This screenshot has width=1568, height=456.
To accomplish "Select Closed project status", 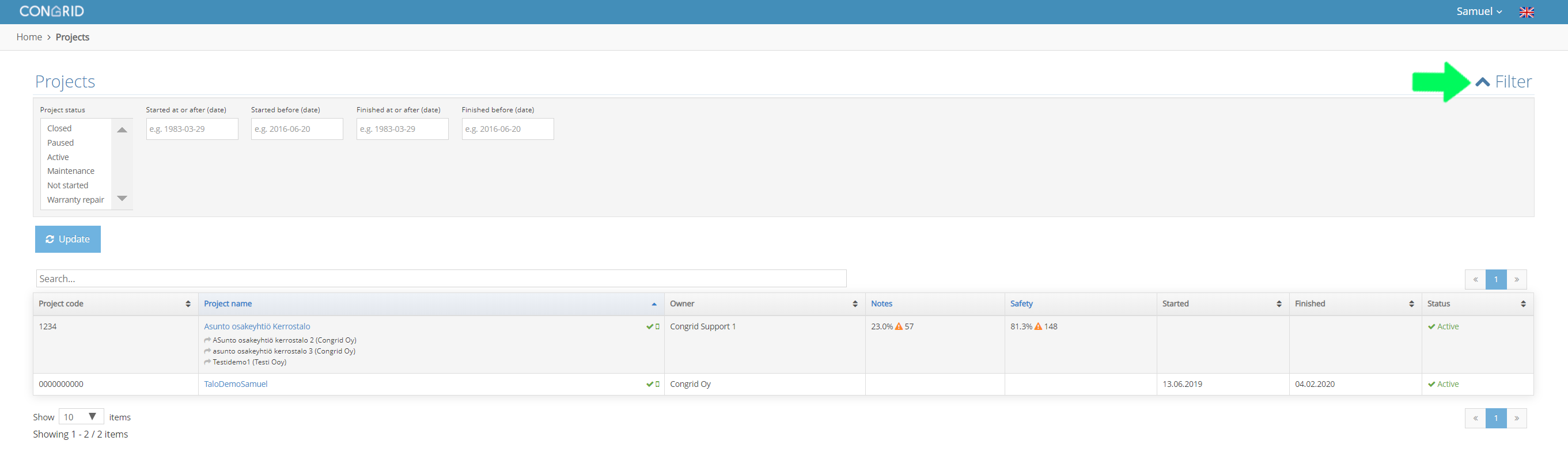I will [60, 128].
